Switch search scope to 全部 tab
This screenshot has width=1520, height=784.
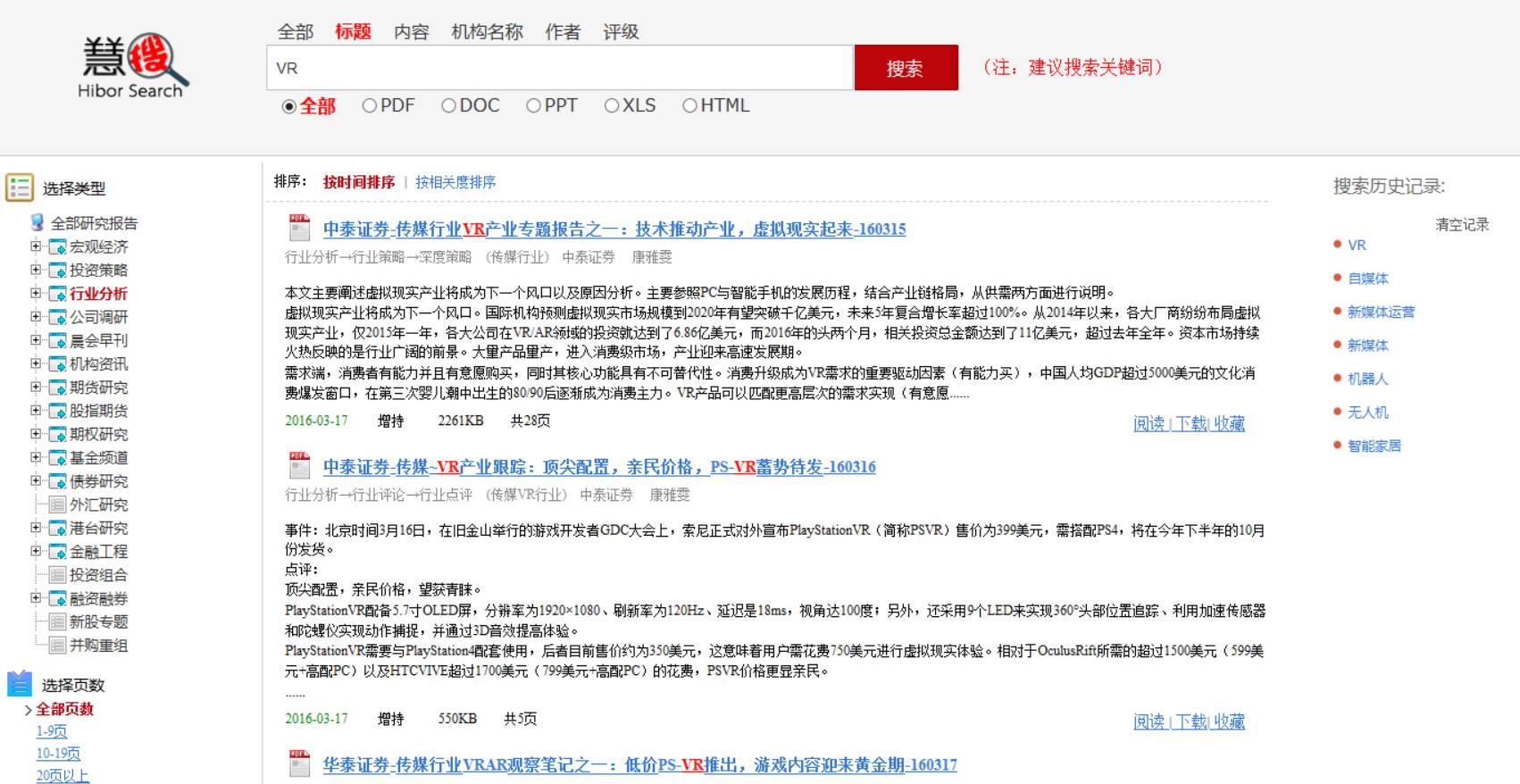296,32
